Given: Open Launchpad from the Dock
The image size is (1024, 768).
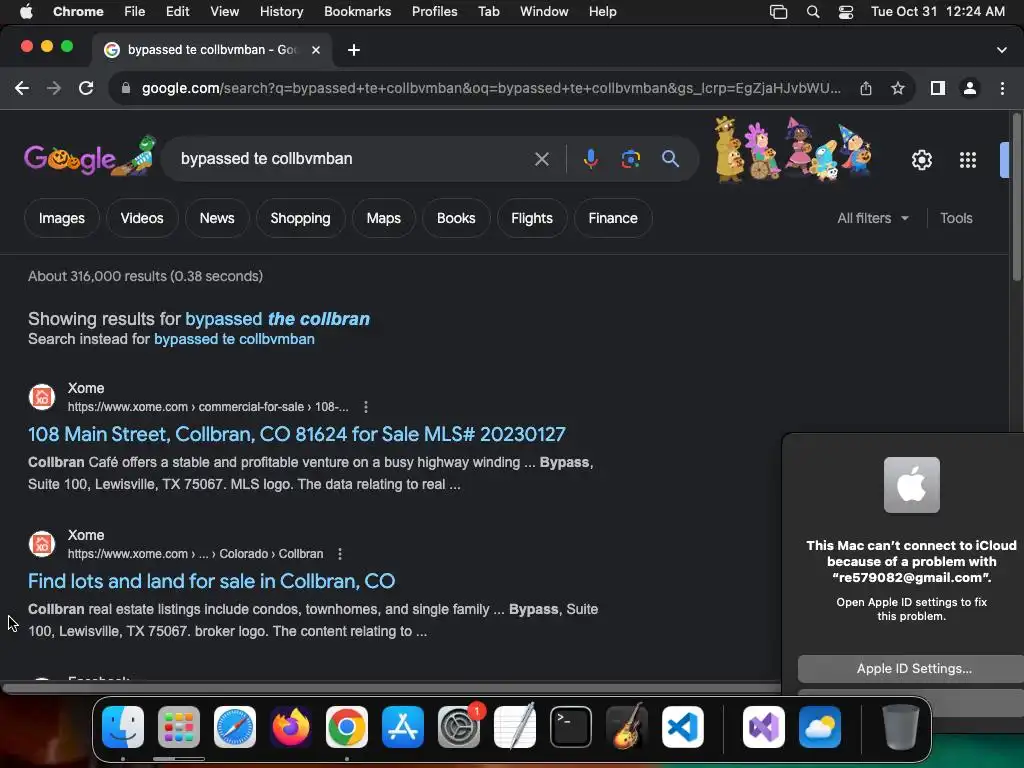Looking at the screenshot, I should tap(179, 727).
